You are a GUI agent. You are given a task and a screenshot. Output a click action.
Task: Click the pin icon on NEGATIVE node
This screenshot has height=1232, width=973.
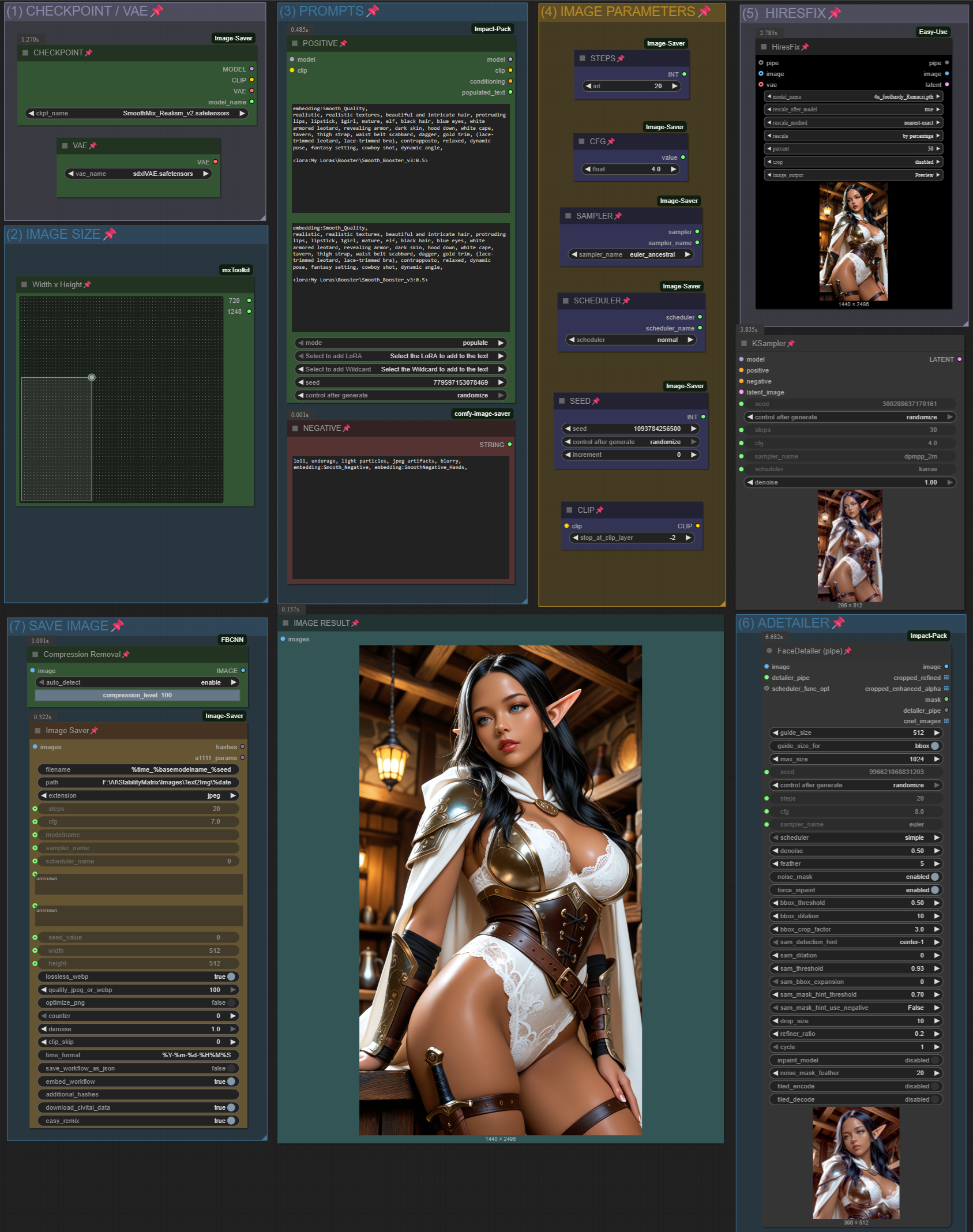coord(347,429)
